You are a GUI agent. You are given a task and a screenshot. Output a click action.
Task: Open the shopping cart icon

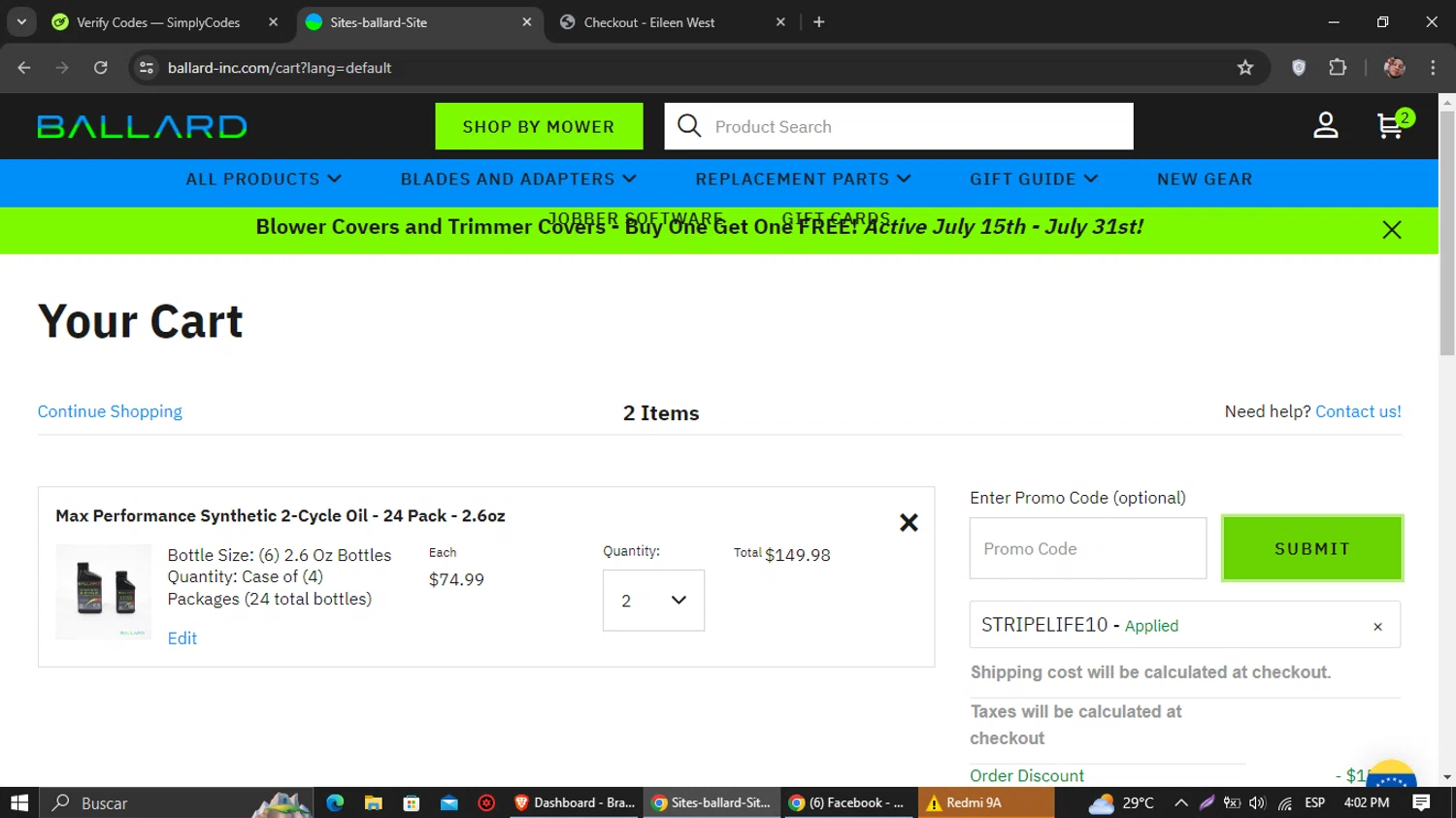1394,125
